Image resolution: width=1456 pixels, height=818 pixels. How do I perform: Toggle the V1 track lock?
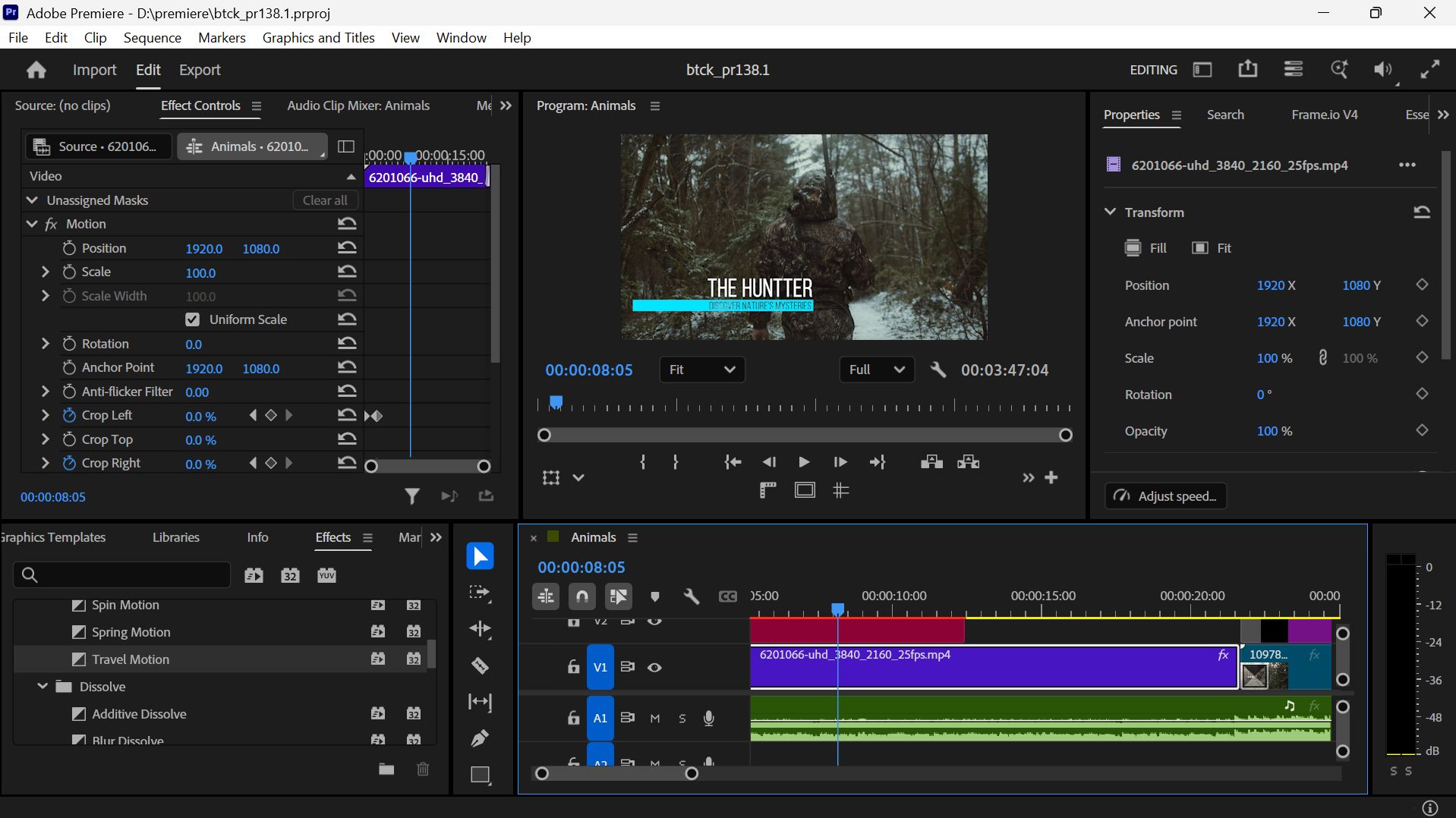pyautogui.click(x=573, y=668)
